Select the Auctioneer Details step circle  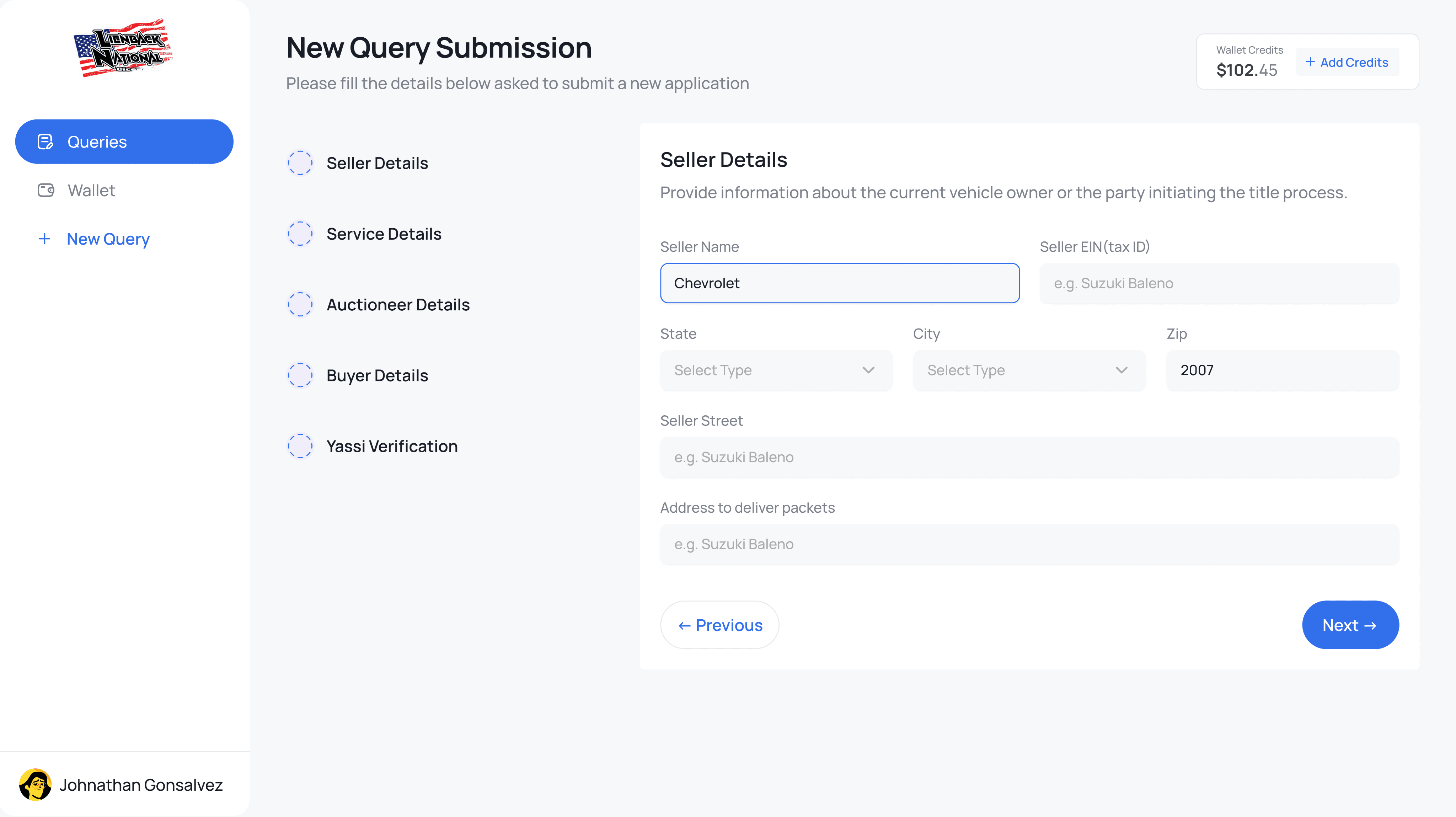300,304
